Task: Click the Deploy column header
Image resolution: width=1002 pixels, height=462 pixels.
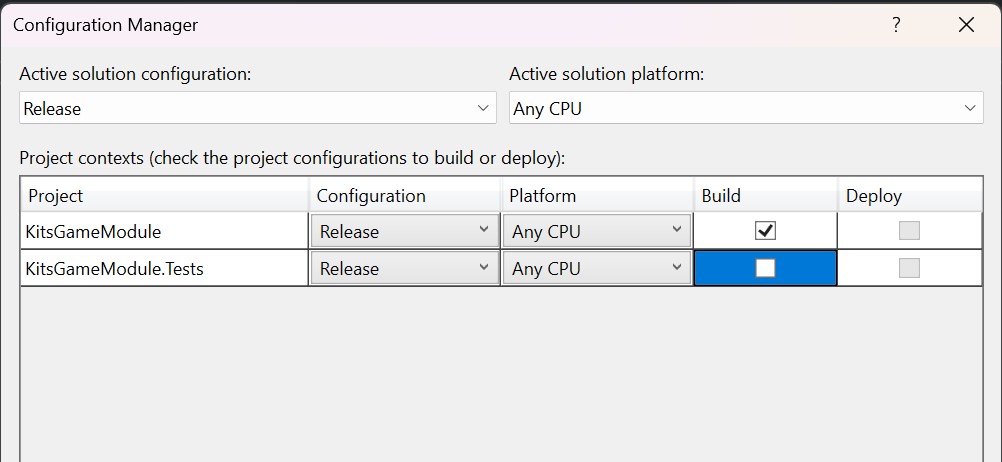Action: (909, 196)
